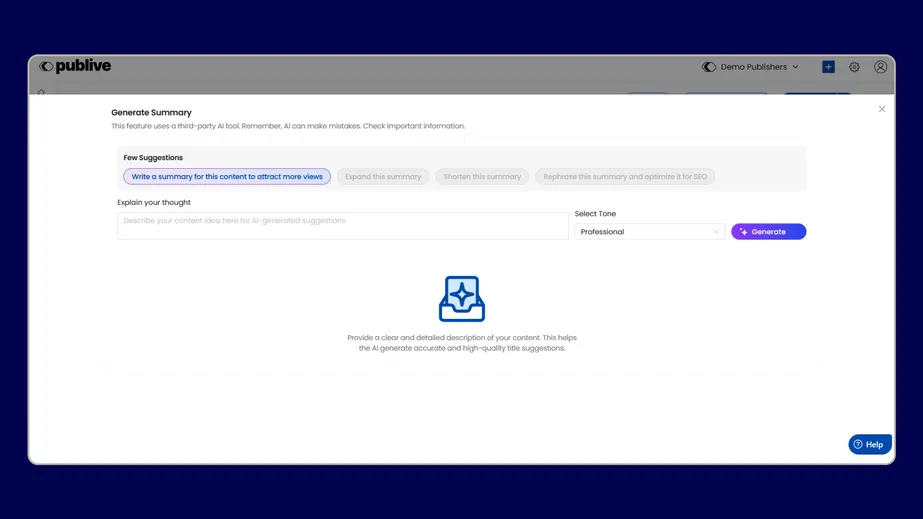Choose the 'Shorten this summary' suggestion chip

point(482,177)
